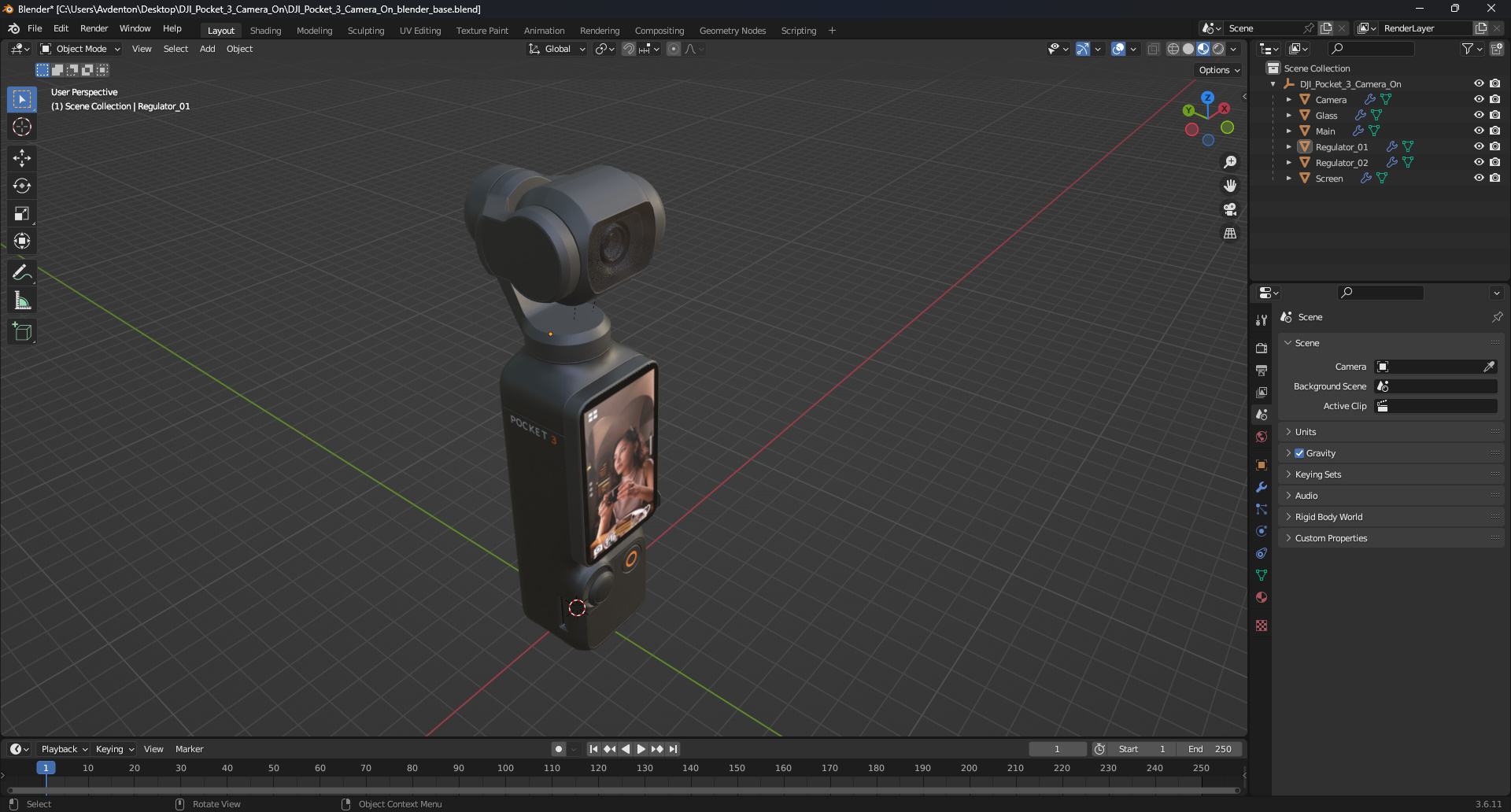Screen dimensions: 1511x812
Task: Open the Physics properties tab
Action: click(1262, 531)
